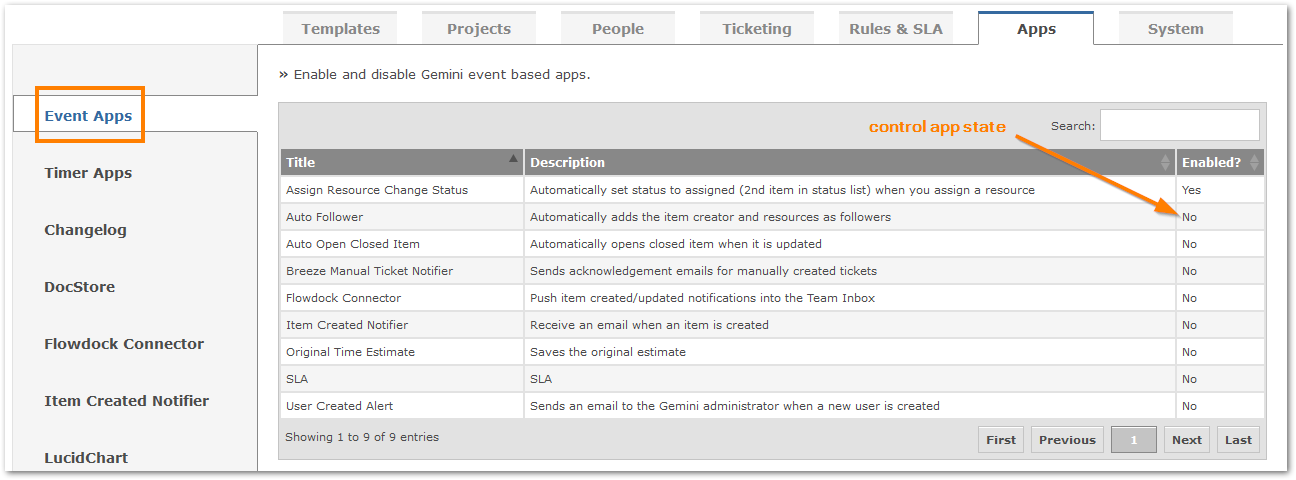Focus the Search input field

coord(1180,125)
